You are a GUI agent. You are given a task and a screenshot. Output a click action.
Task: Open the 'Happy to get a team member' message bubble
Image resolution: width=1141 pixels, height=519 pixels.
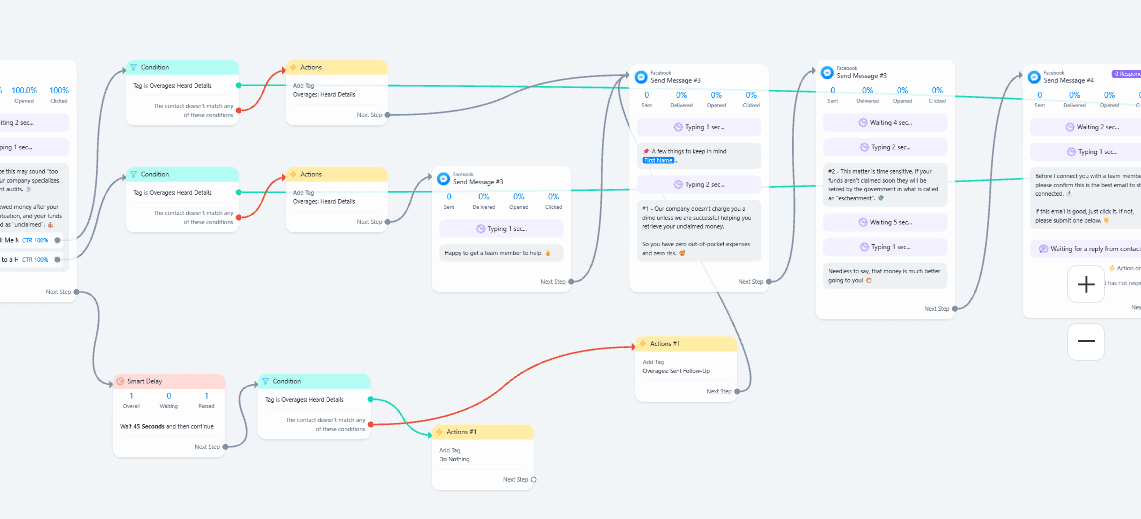pos(500,254)
